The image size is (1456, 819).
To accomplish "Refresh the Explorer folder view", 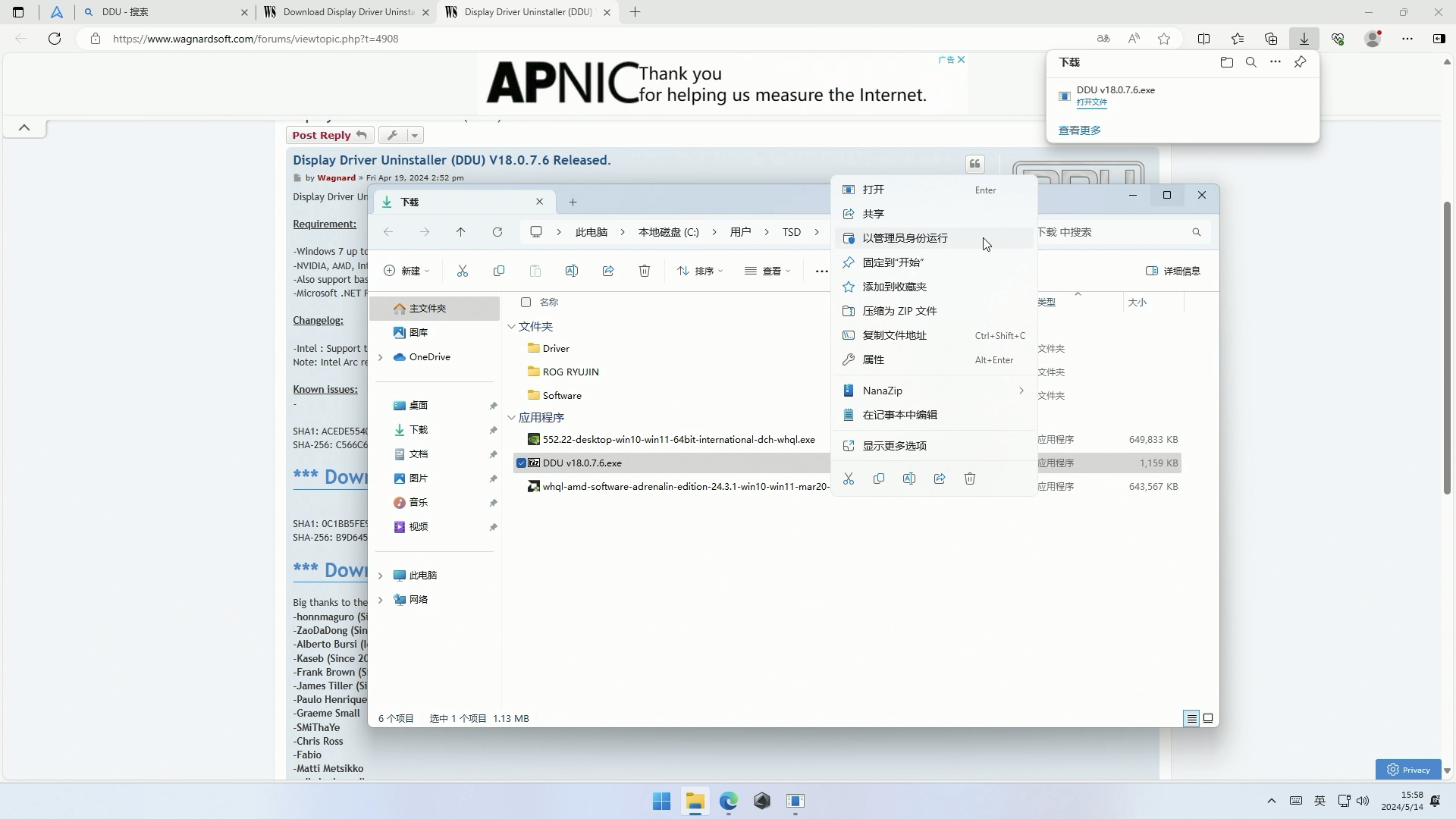I will point(497,232).
